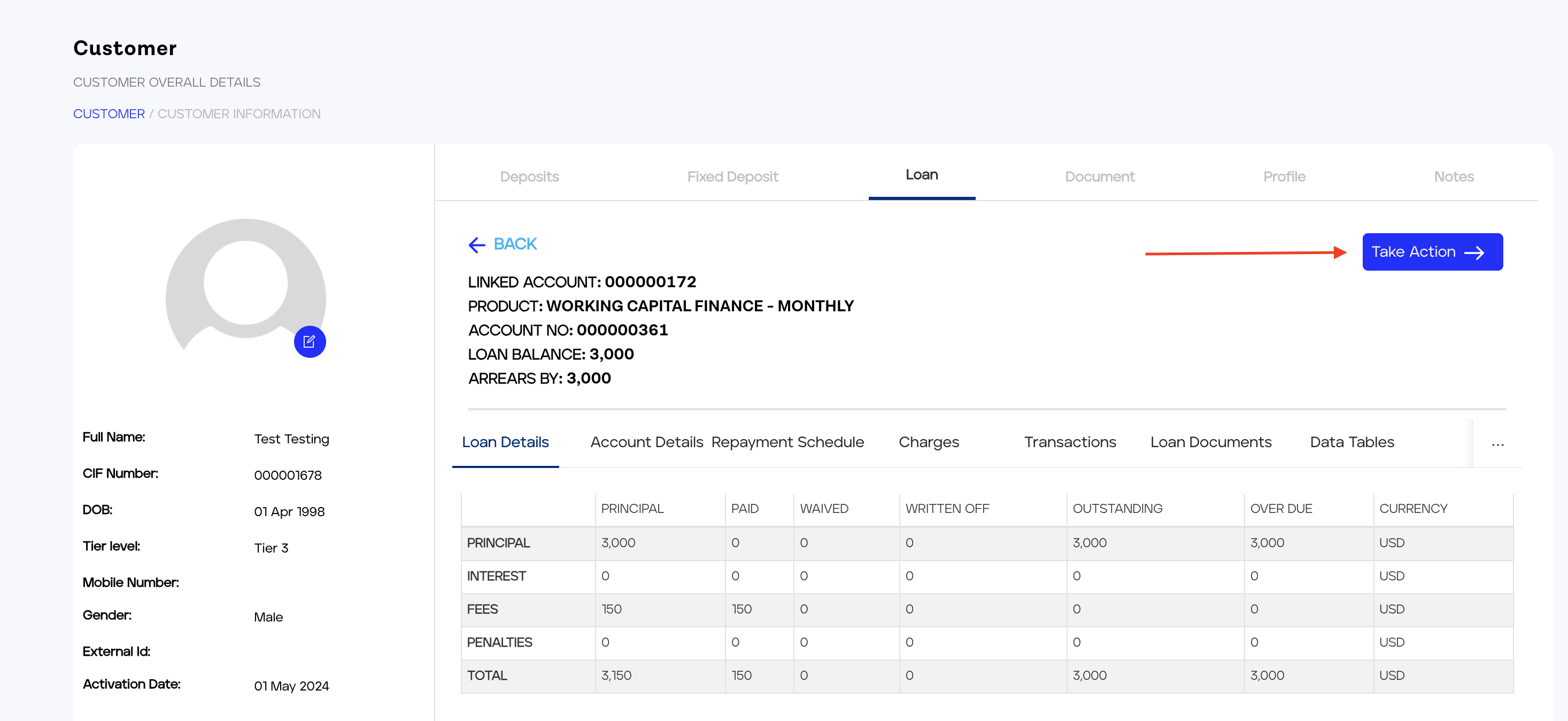The image size is (1568, 721).
Task: Open the Profile tab
Action: coord(1284,177)
